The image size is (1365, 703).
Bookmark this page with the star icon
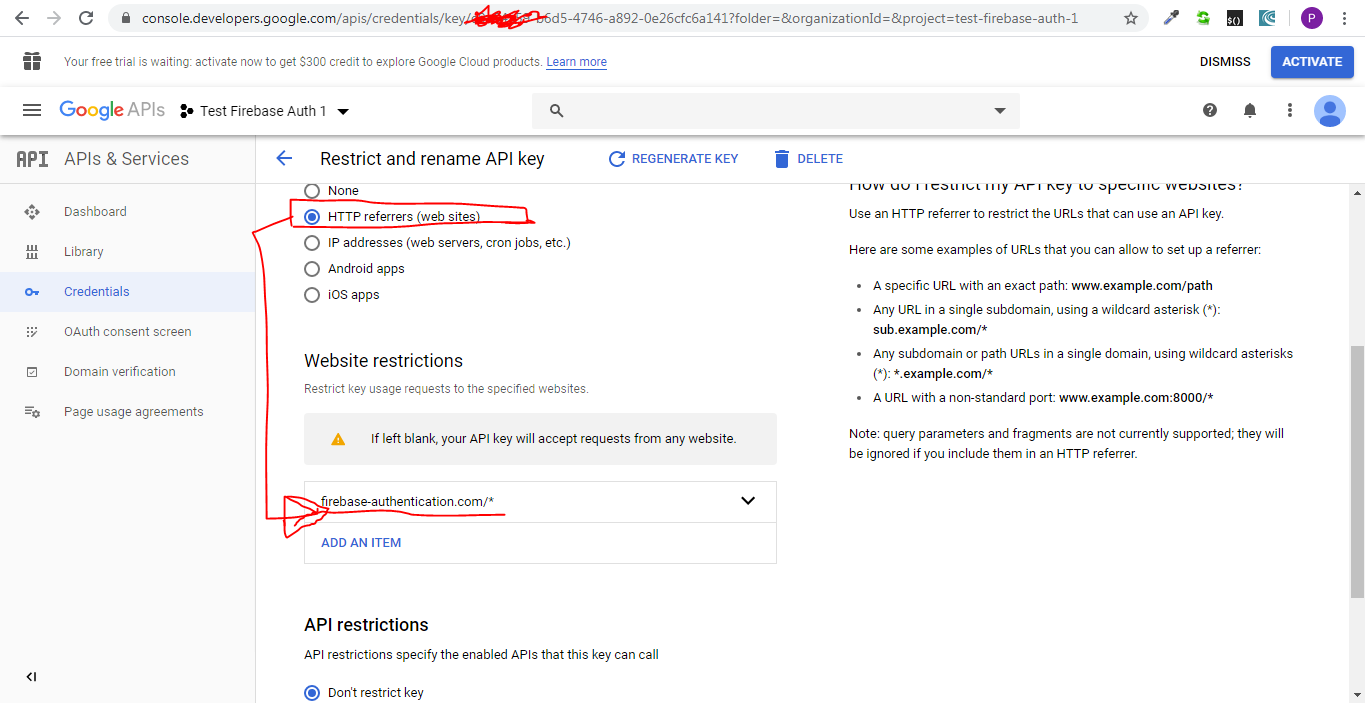(x=1131, y=18)
